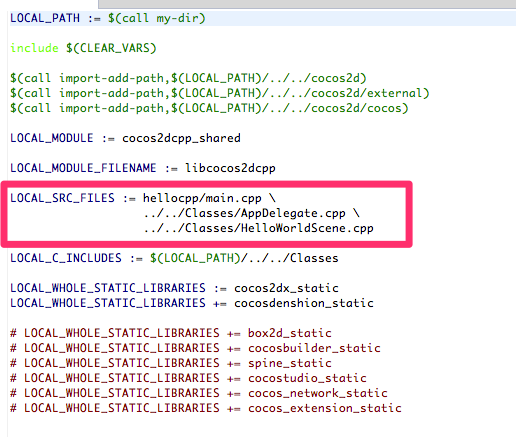The image size is (516, 437).
Task: Click 'LOCAL_C_INCLUDES' line
Action: (x=174, y=258)
